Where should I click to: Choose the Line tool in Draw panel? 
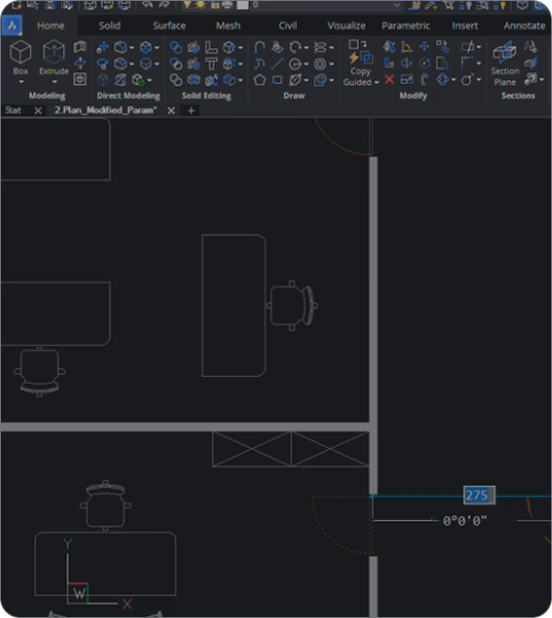tap(277, 63)
